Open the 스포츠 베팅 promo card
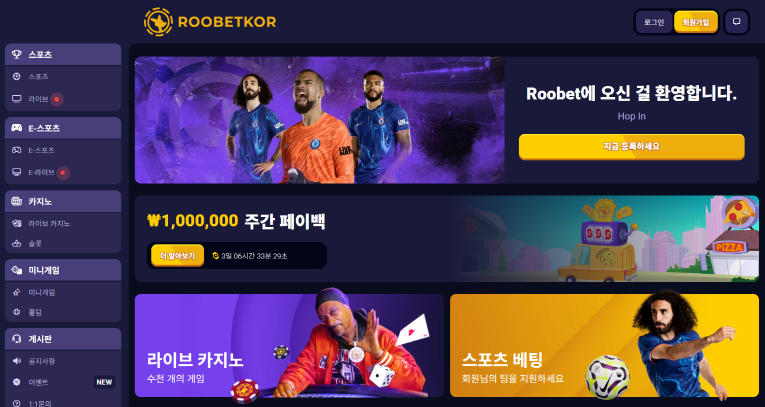 pyautogui.click(x=604, y=346)
